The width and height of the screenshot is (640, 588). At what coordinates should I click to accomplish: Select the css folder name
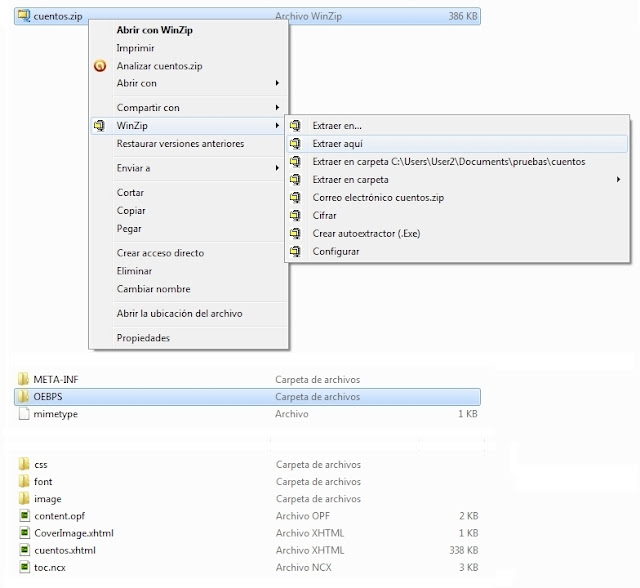click(41, 464)
